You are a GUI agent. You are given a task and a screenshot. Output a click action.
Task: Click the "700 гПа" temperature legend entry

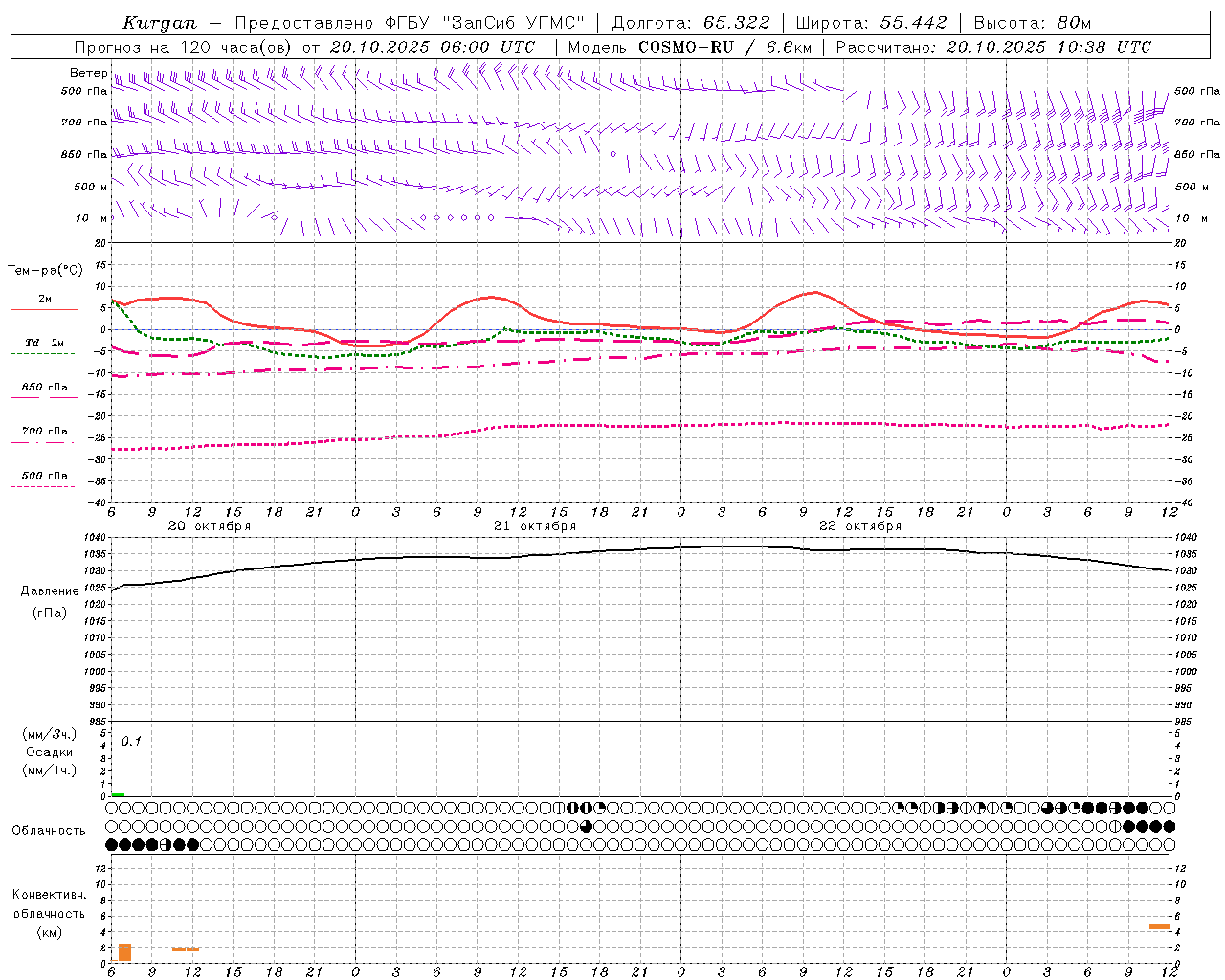pyautogui.click(x=45, y=432)
